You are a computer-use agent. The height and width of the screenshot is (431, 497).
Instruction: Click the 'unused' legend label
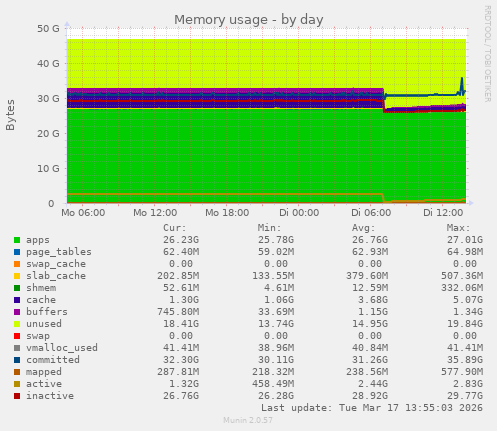pos(44,324)
